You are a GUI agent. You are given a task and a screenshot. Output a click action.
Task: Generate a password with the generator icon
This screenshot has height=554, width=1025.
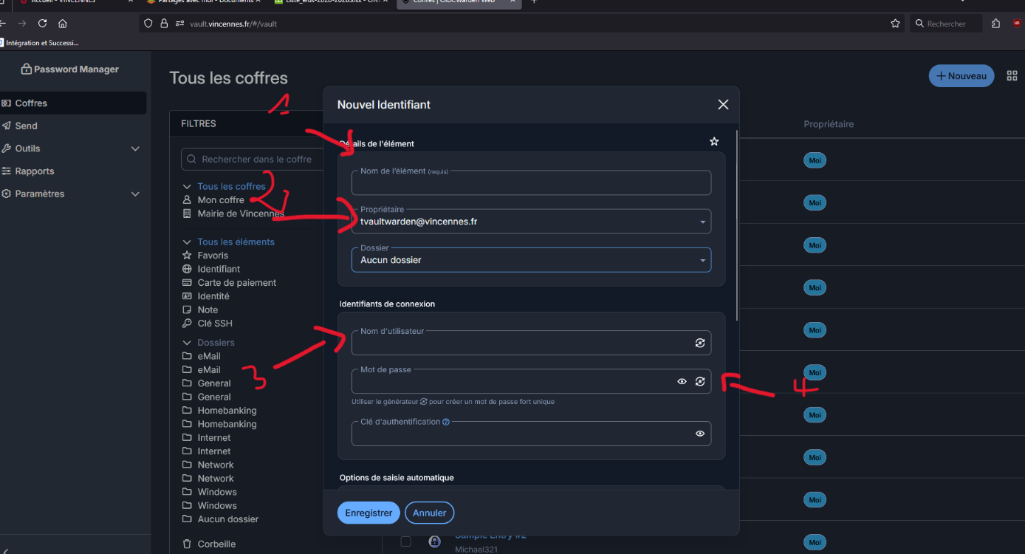pos(699,381)
